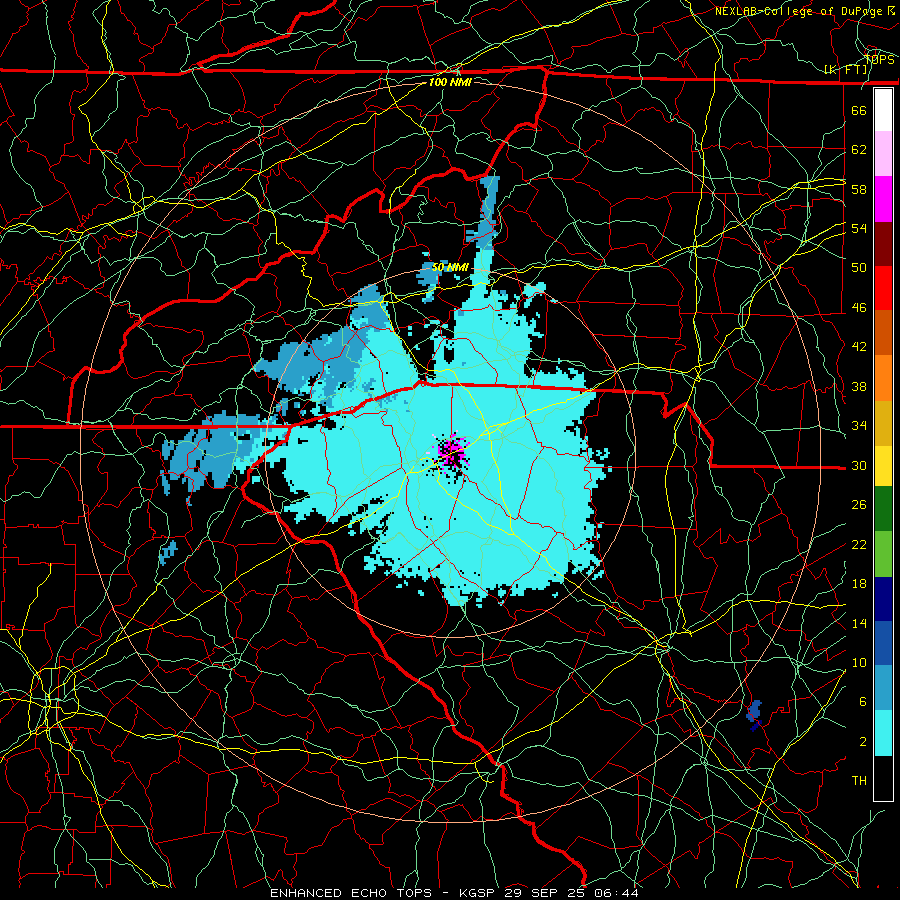Click the light pink legend swatch
900x900 pixels.
coord(883,154)
